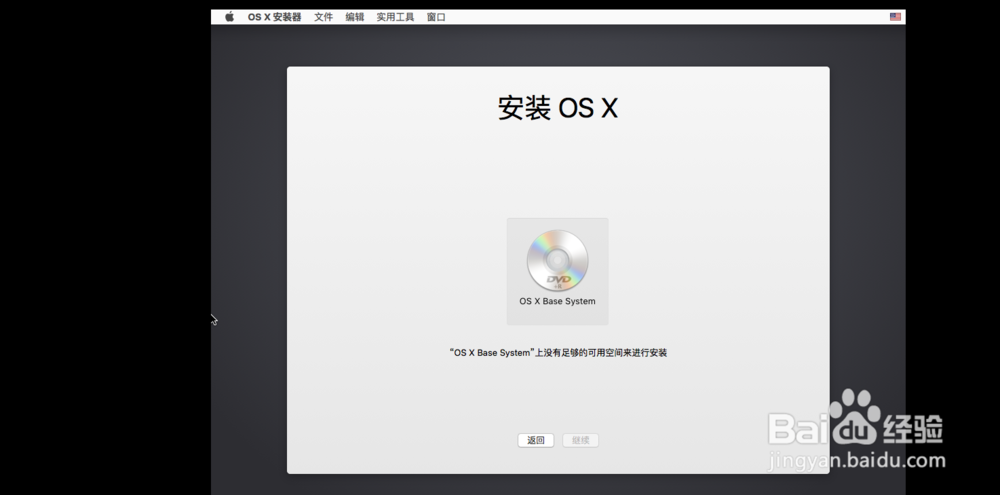The height and width of the screenshot is (495, 1000).
Task: Open the OS X 安装器 menu
Action: coord(274,17)
